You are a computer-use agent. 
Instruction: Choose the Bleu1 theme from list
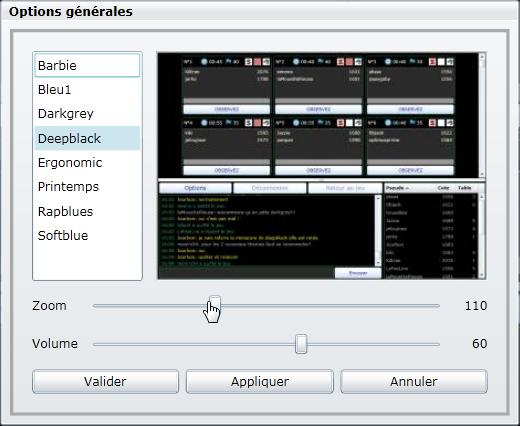tap(87, 90)
